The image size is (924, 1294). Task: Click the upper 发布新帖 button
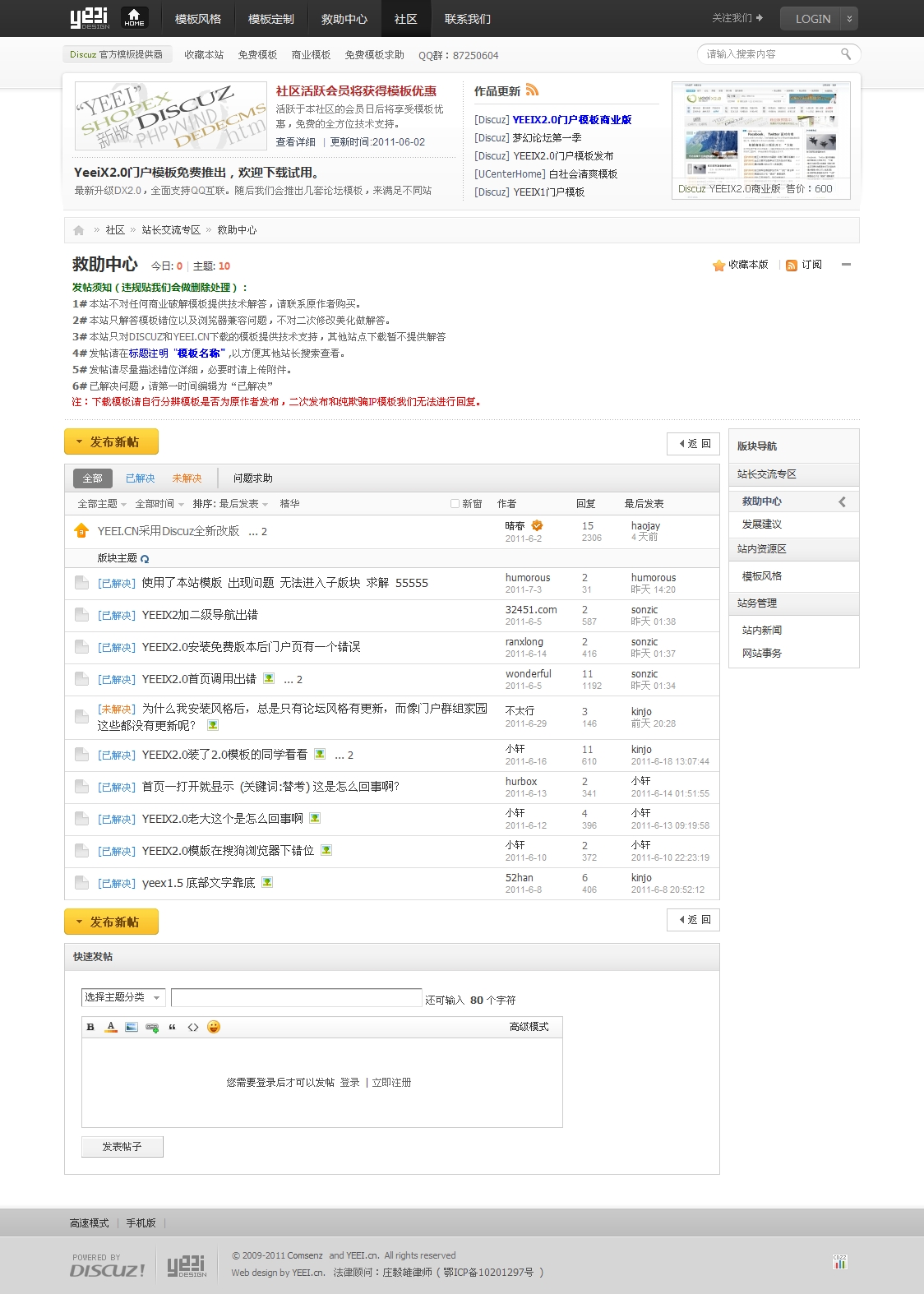pos(111,441)
